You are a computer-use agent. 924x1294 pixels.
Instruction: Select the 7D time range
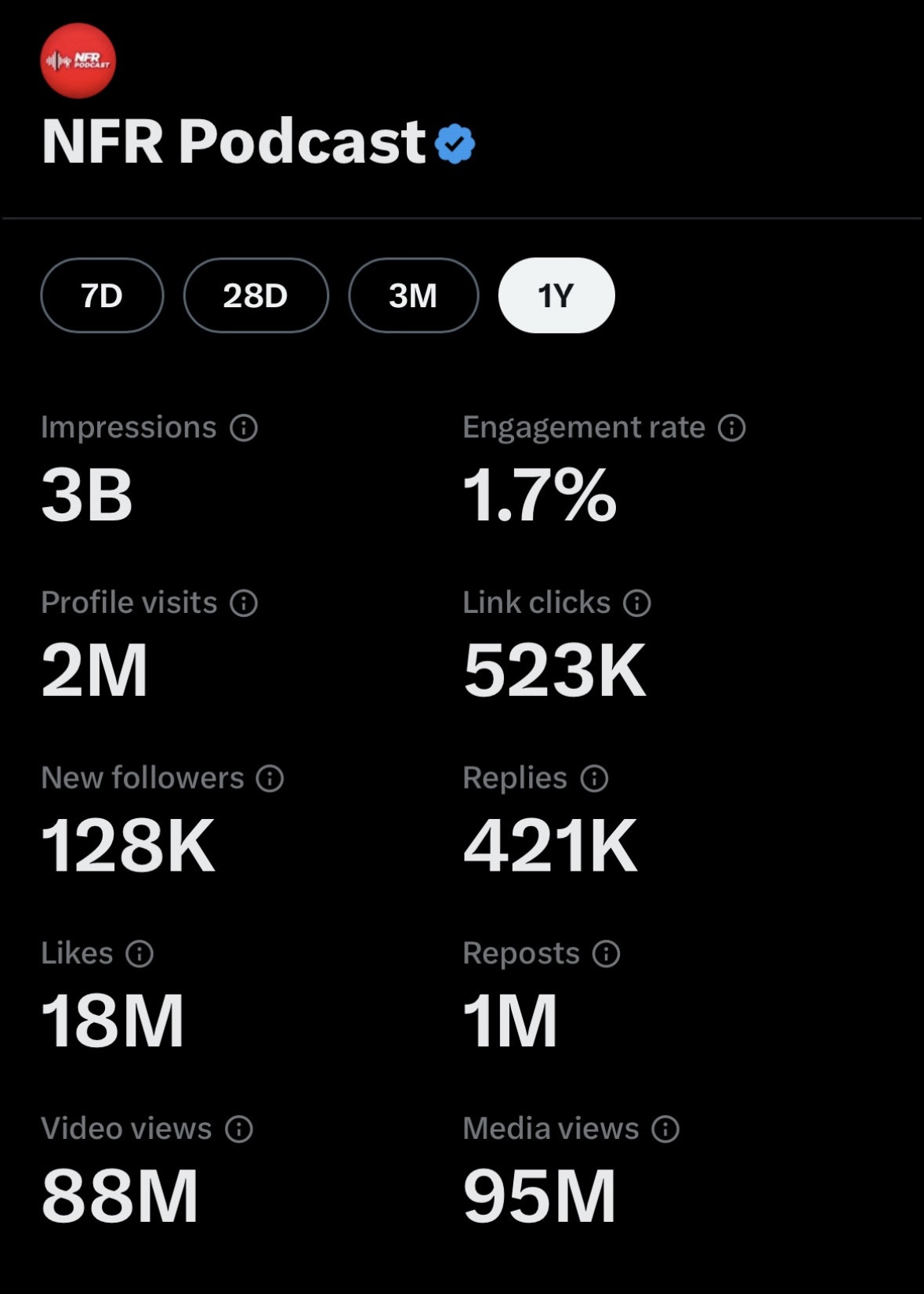(102, 296)
